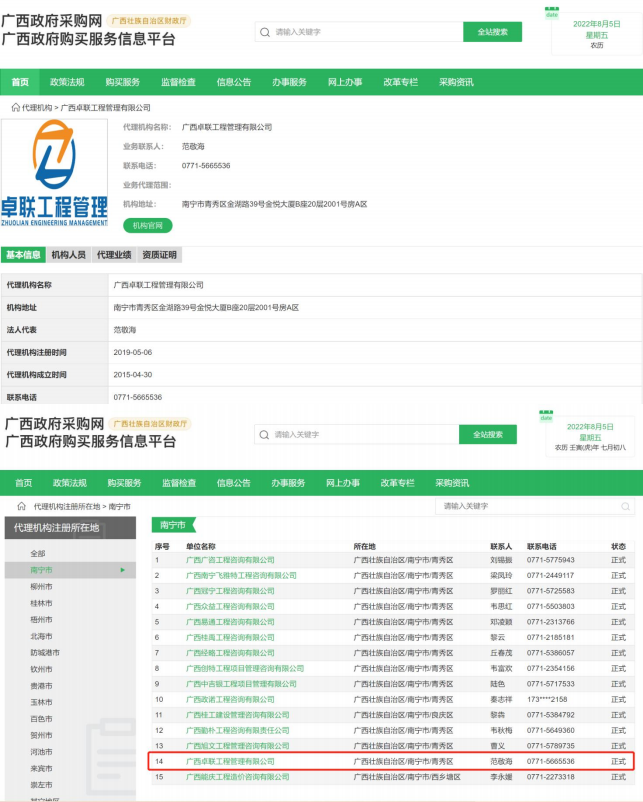Click the magnifier icon in the company detail page search box
643x802 pixels.
(264, 32)
